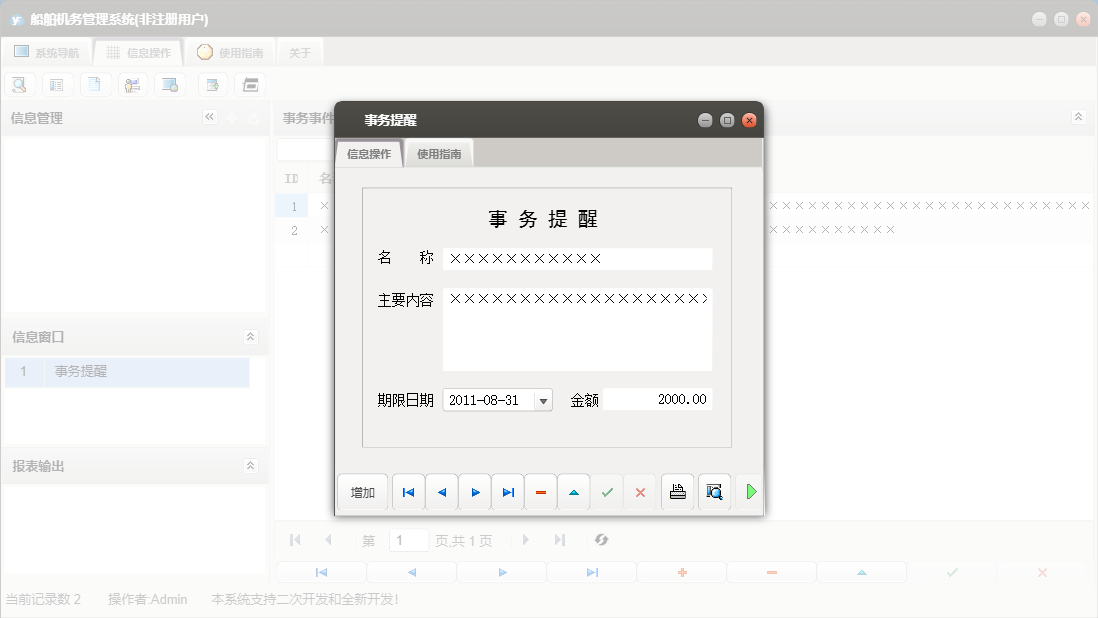The height and width of the screenshot is (618, 1098).
Task: Confirm changes with the green check icon
Action: point(607,492)
